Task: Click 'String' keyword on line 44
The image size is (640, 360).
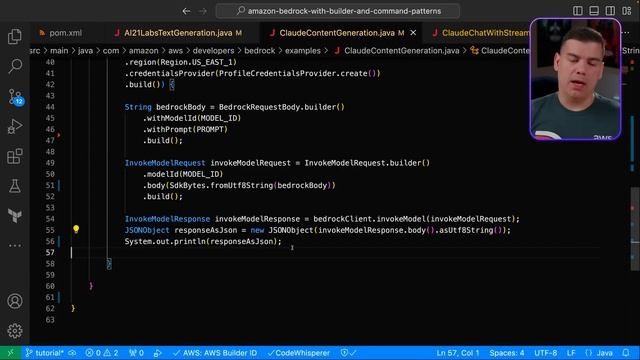Action: [138, 107]
